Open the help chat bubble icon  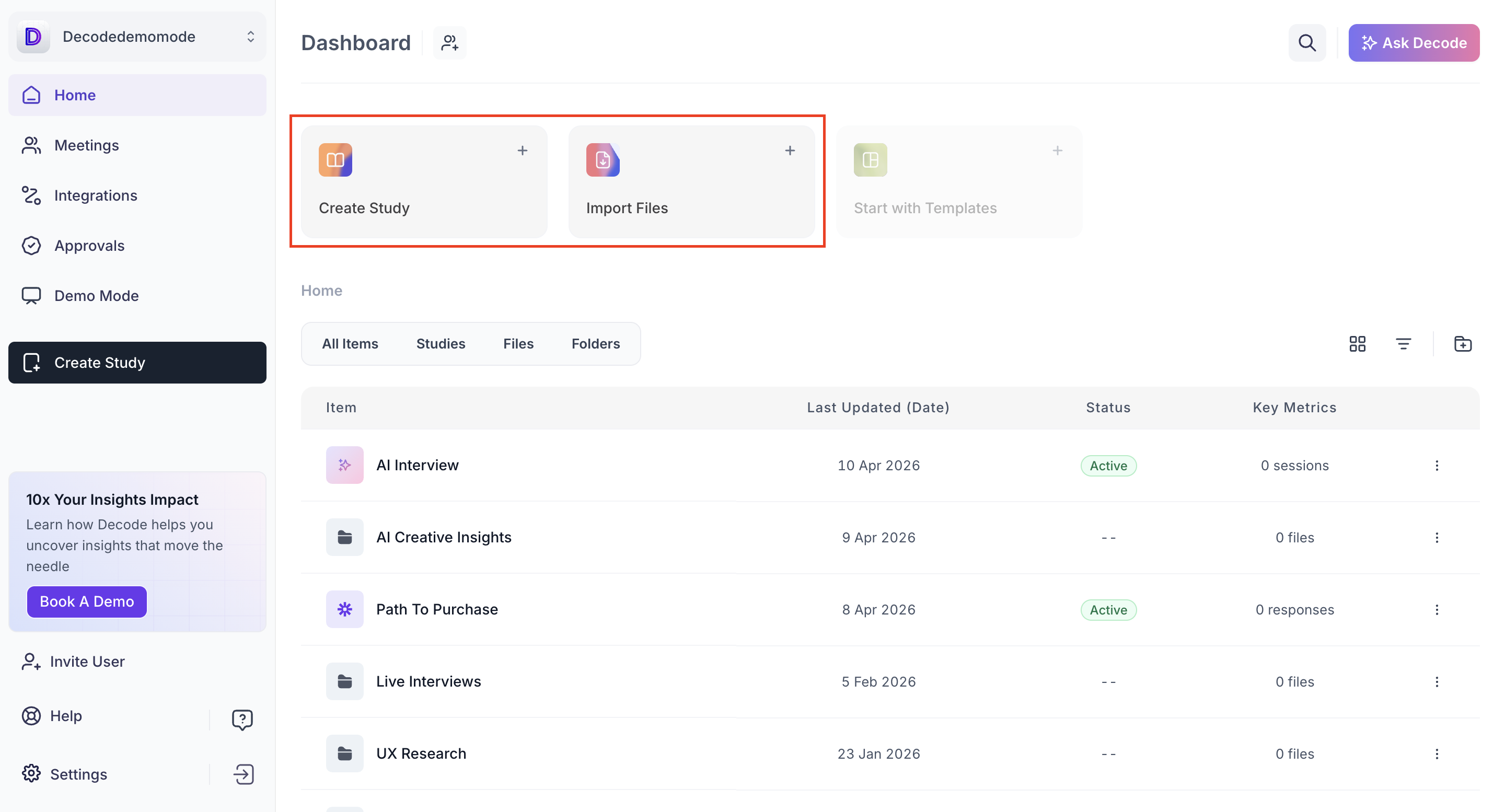(242, 719)
